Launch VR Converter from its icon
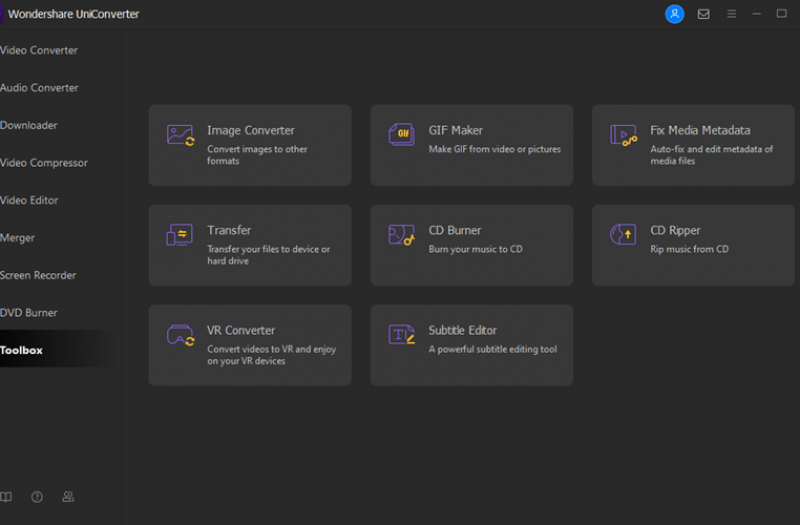Viewport: 800px width, 525px height. (180, 335)
